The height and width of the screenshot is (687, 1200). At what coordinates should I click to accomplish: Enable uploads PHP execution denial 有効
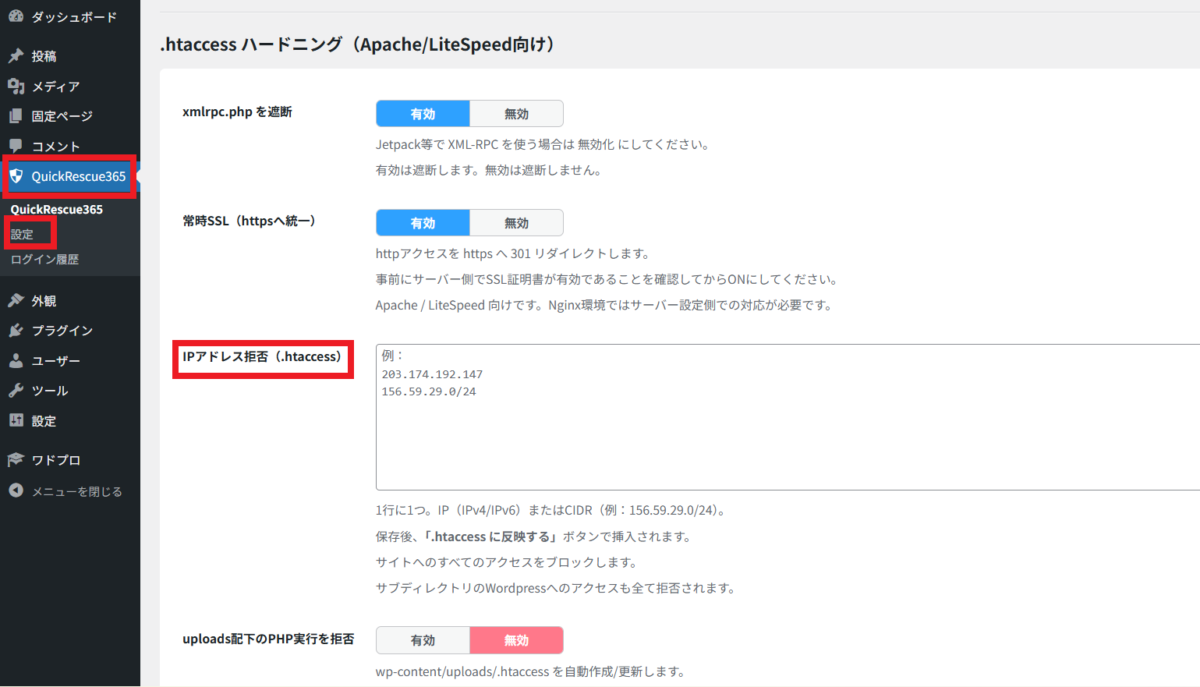[422, 640]
